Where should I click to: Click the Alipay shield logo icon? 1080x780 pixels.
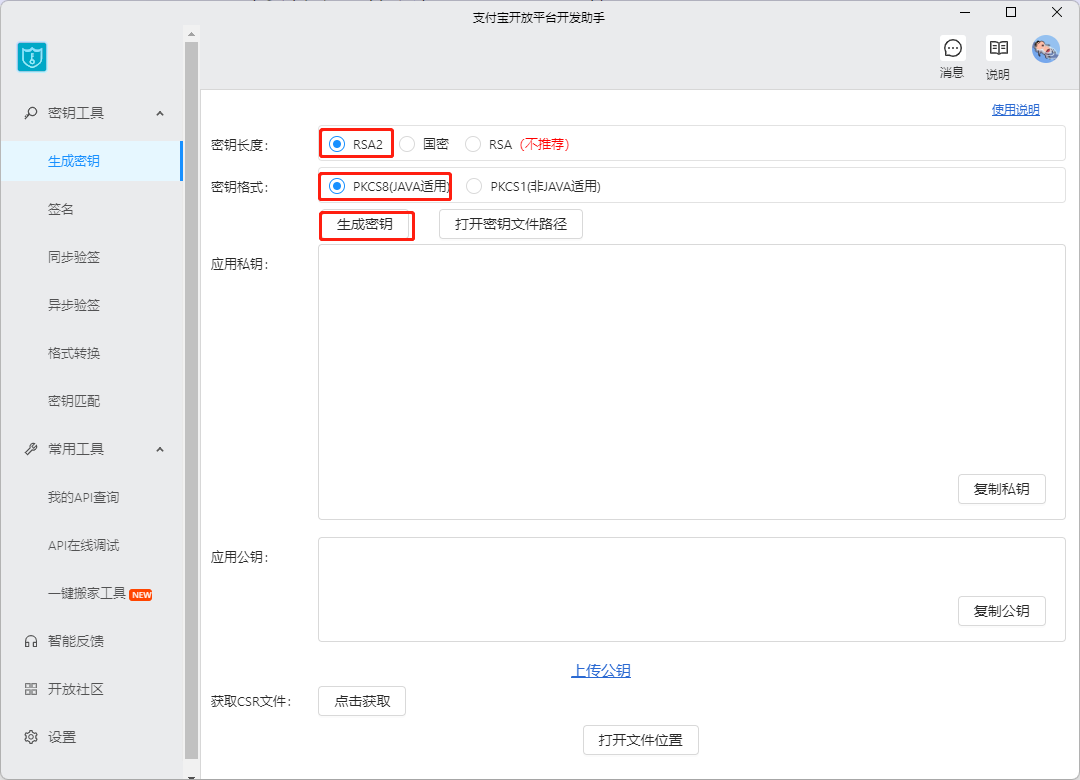32,57
